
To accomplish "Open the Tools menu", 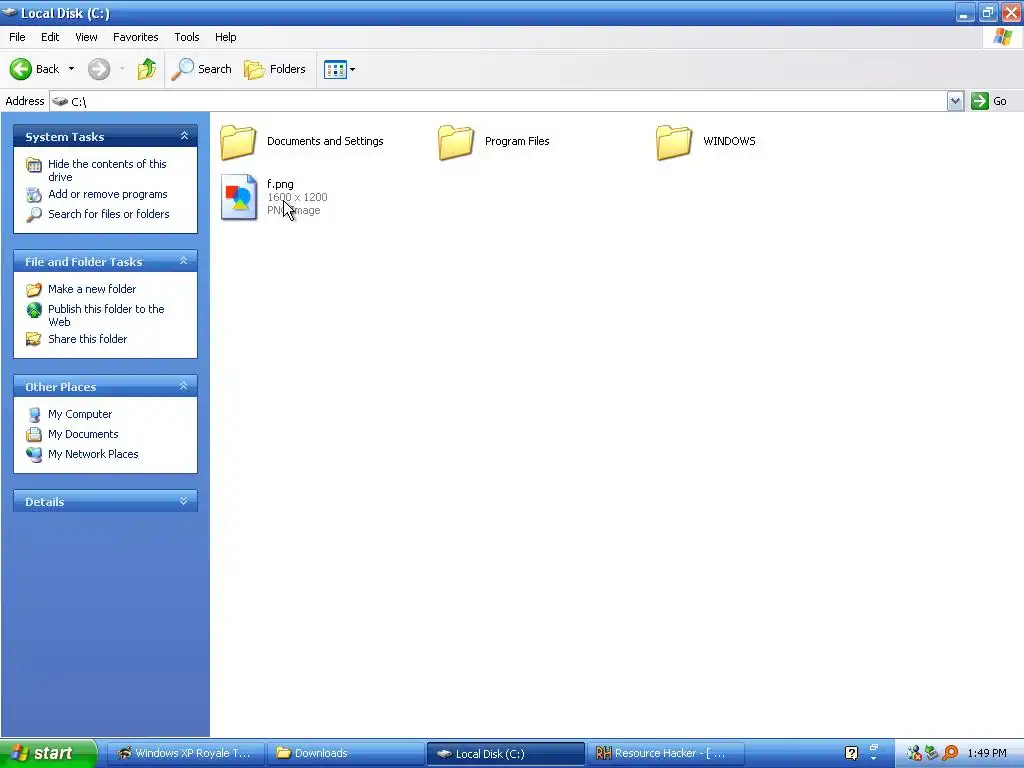I will [x=187, y=37].
